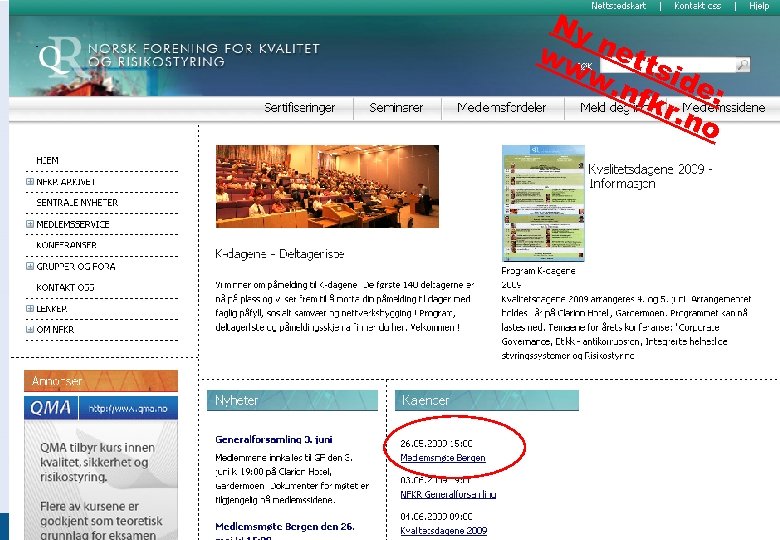Click the search magnifier icon
This screenshot has width=780, height=540.
pos(743,65)
